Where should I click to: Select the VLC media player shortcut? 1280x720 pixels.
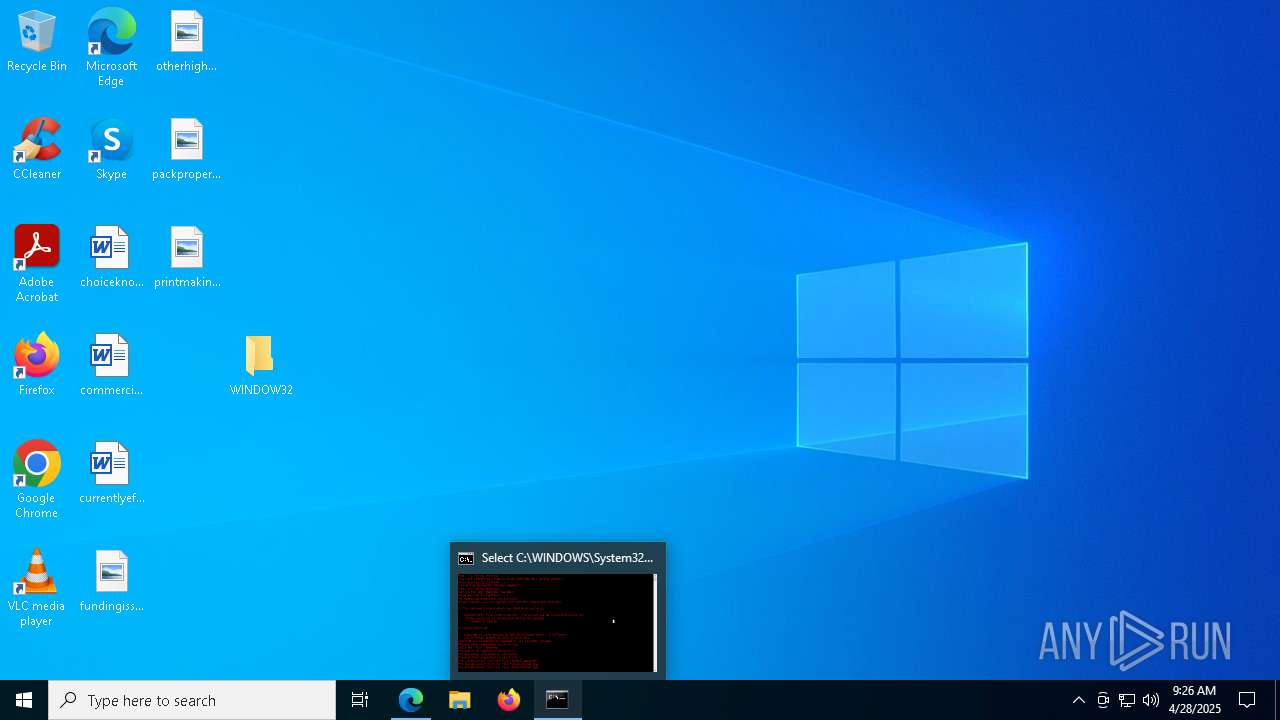[37, 588]
